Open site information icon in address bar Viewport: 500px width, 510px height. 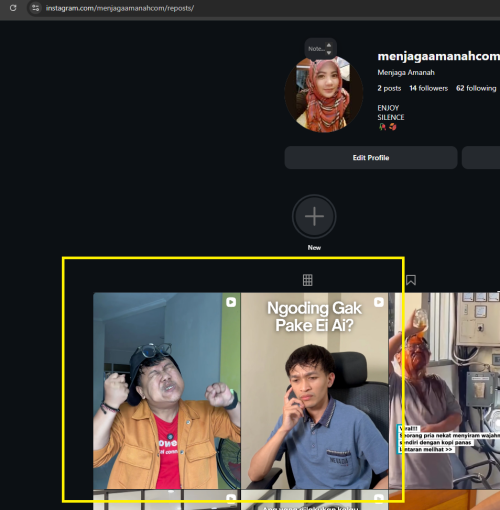(x=35, y=8)
